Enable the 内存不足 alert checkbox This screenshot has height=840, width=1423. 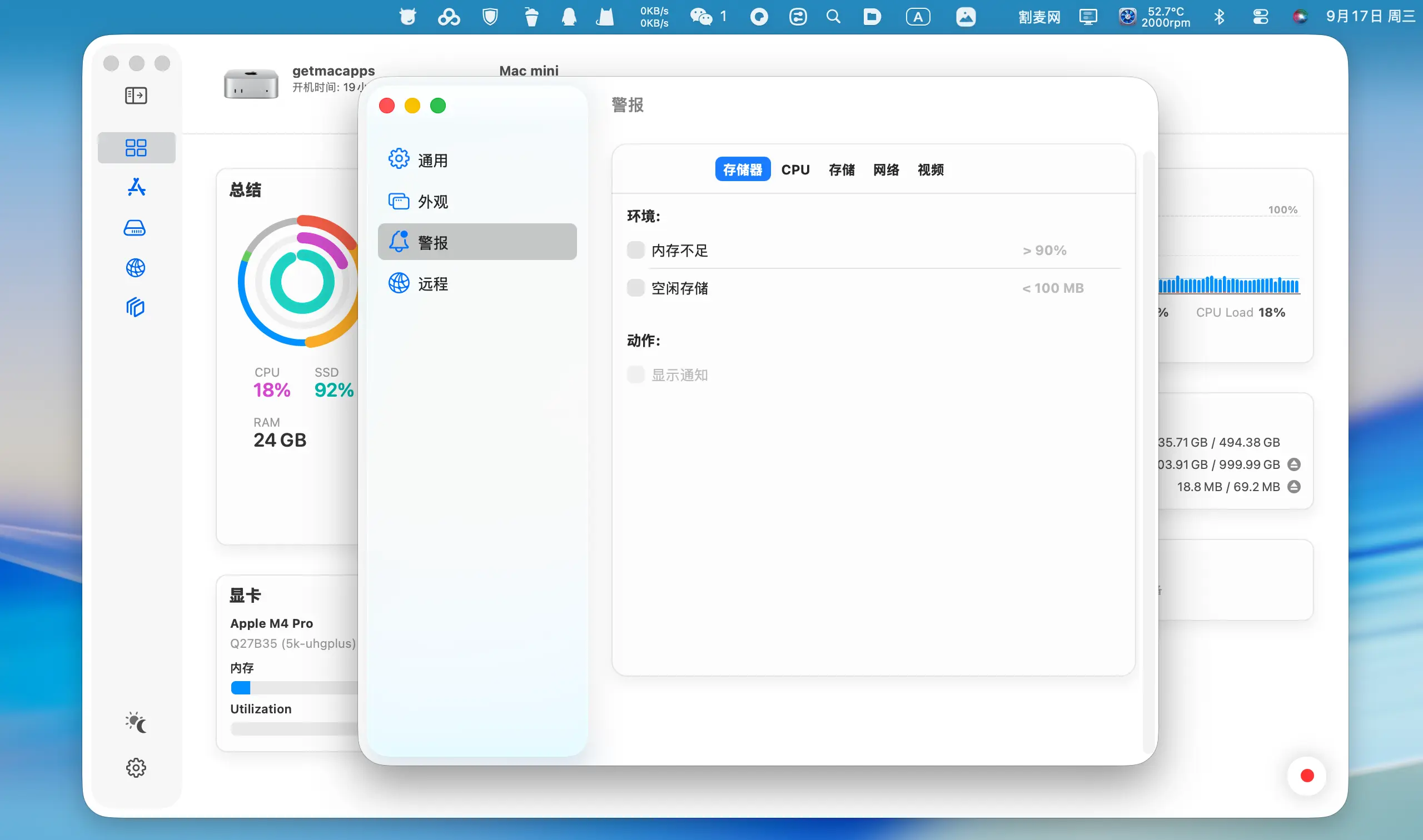(635, 250)
